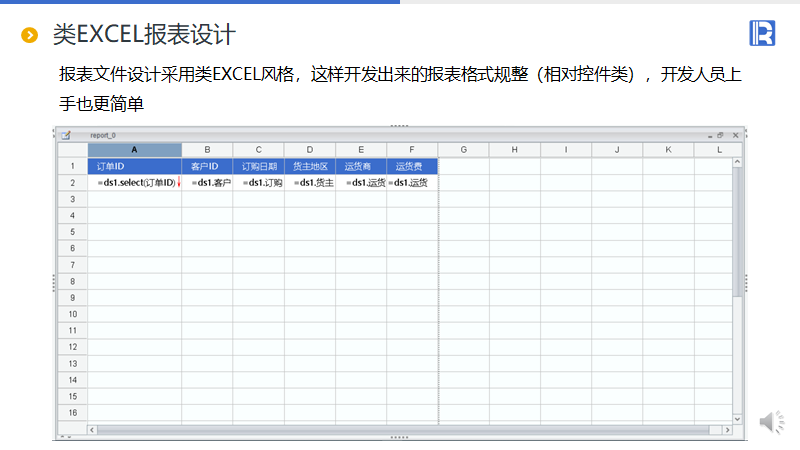Restore the report_0 window
Screen dimensions: 800x450
point(720,135)
